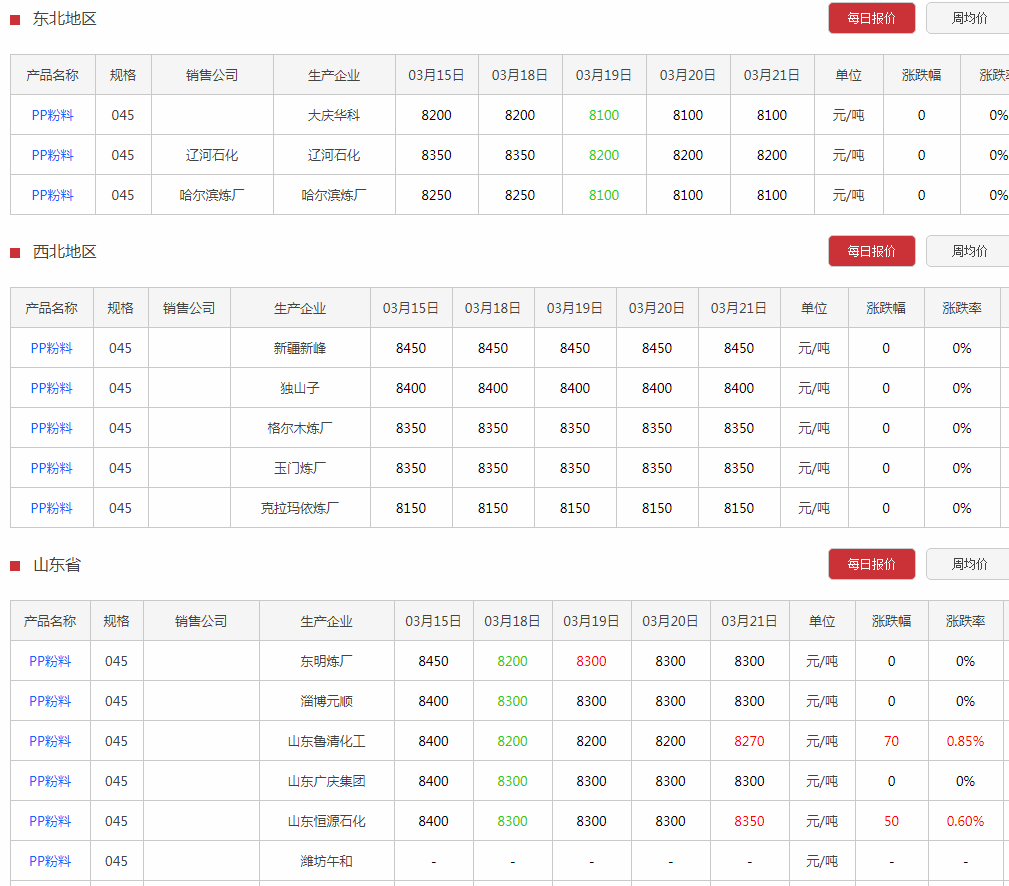
Task: Click red 8270 price in 山东鲁清化工 row
Action: (749, 741)
